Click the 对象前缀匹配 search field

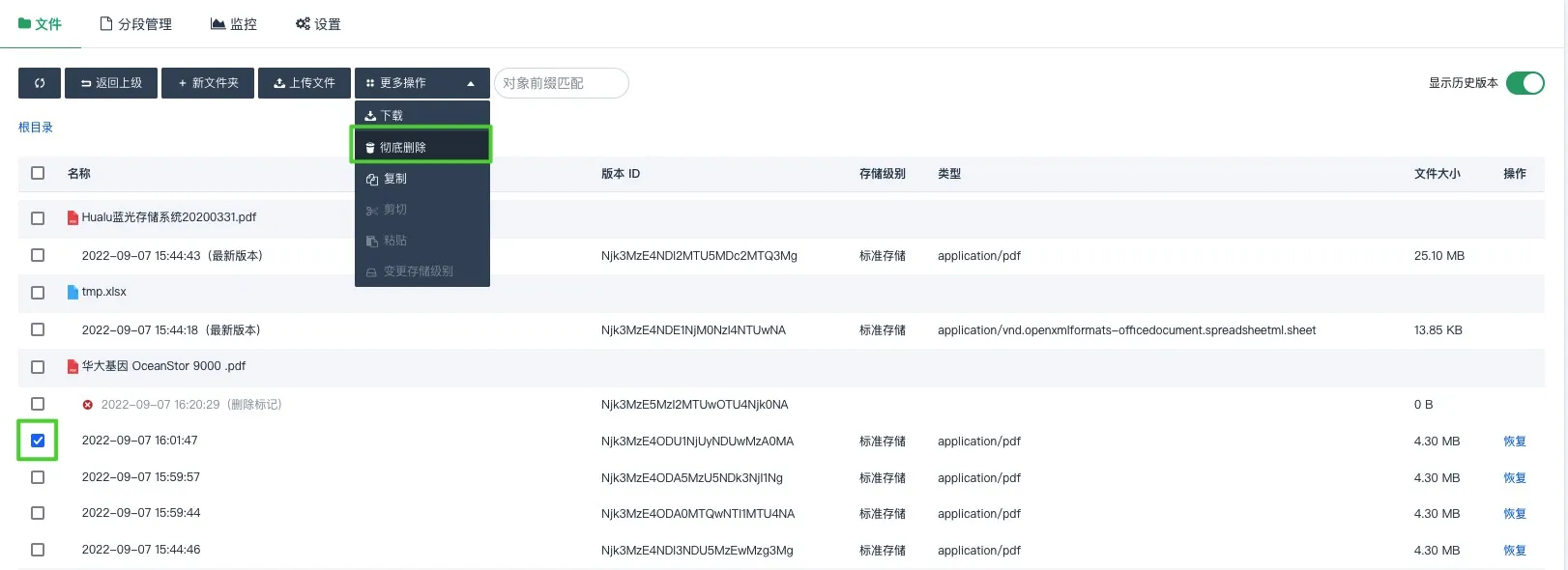[x=561, y=83]
